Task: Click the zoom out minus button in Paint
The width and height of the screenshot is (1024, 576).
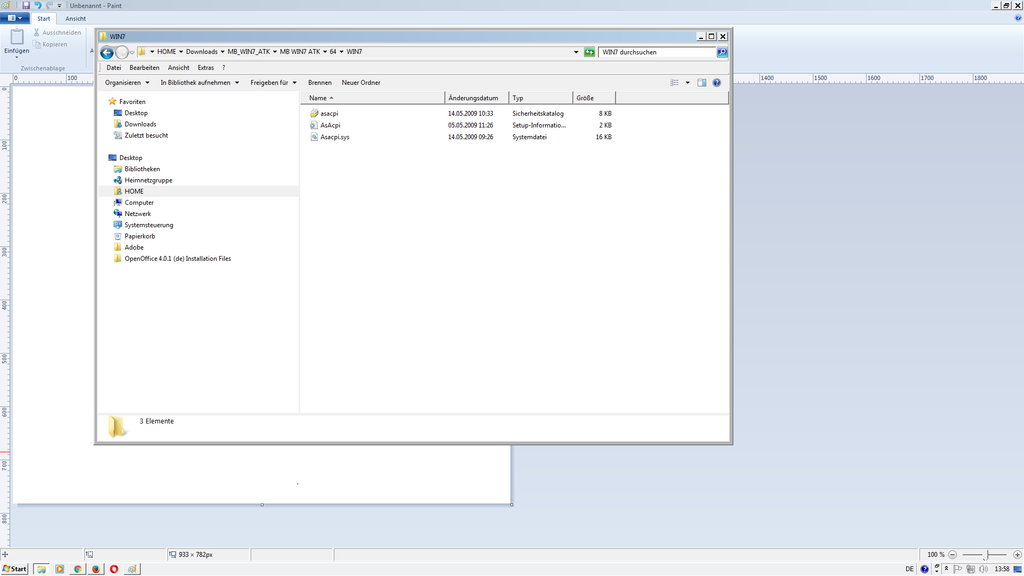Action: [x=952, y=554]
